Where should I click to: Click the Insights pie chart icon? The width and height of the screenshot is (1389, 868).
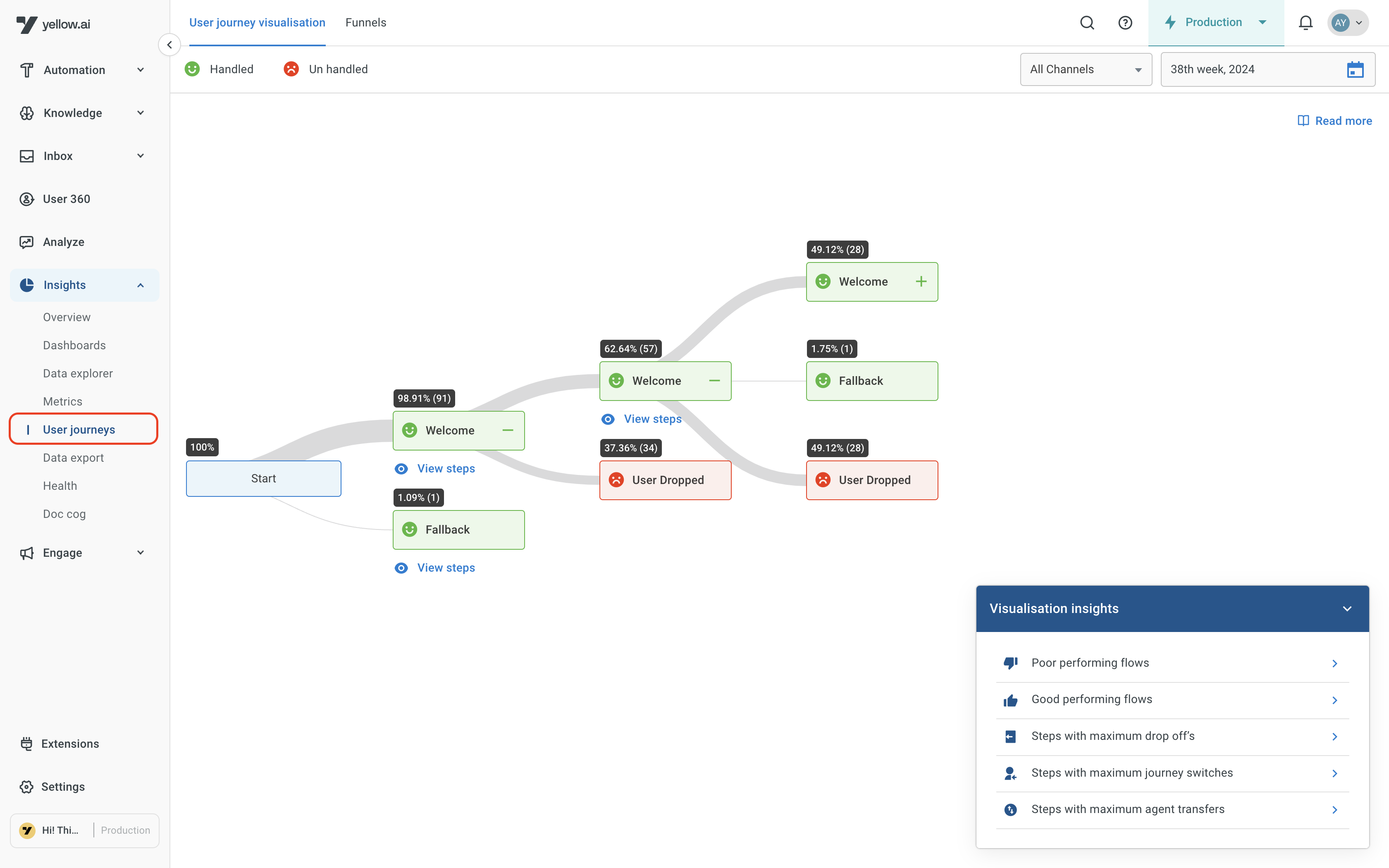[26, 285]
